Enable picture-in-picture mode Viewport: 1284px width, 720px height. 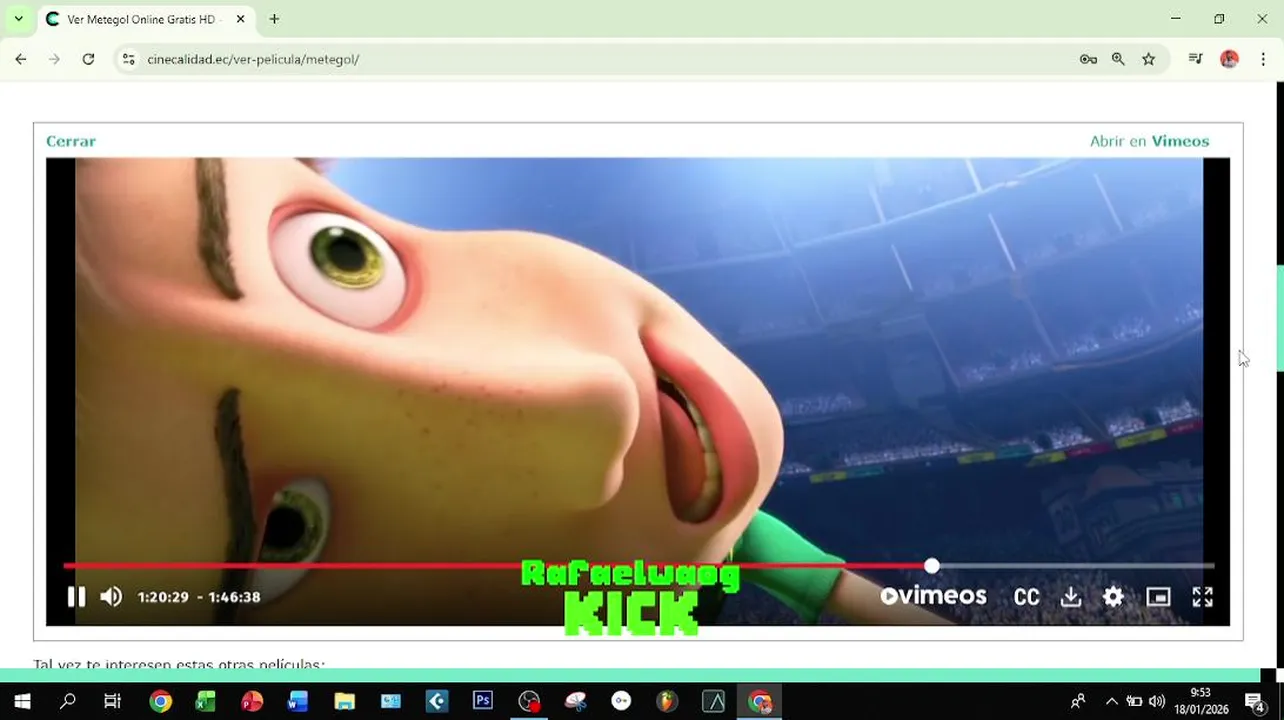1158,597
